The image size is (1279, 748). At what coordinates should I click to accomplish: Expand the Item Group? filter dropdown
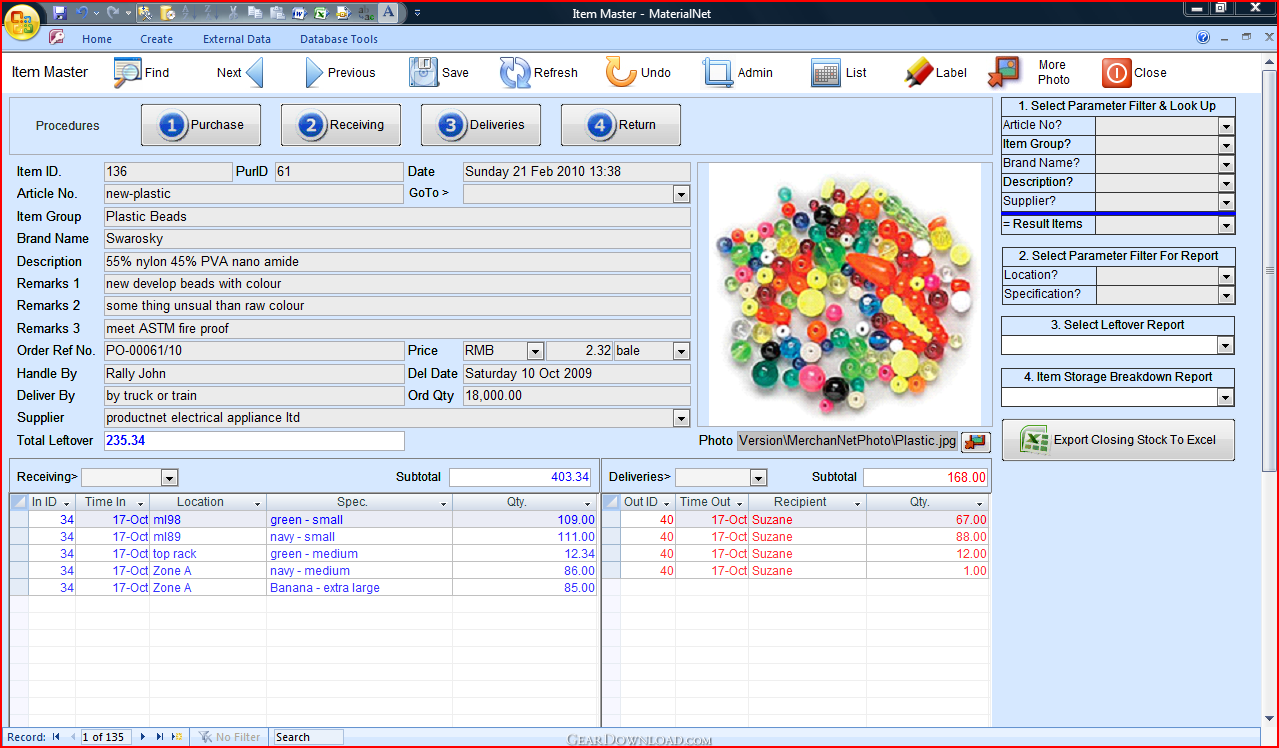coord(1226,145)
